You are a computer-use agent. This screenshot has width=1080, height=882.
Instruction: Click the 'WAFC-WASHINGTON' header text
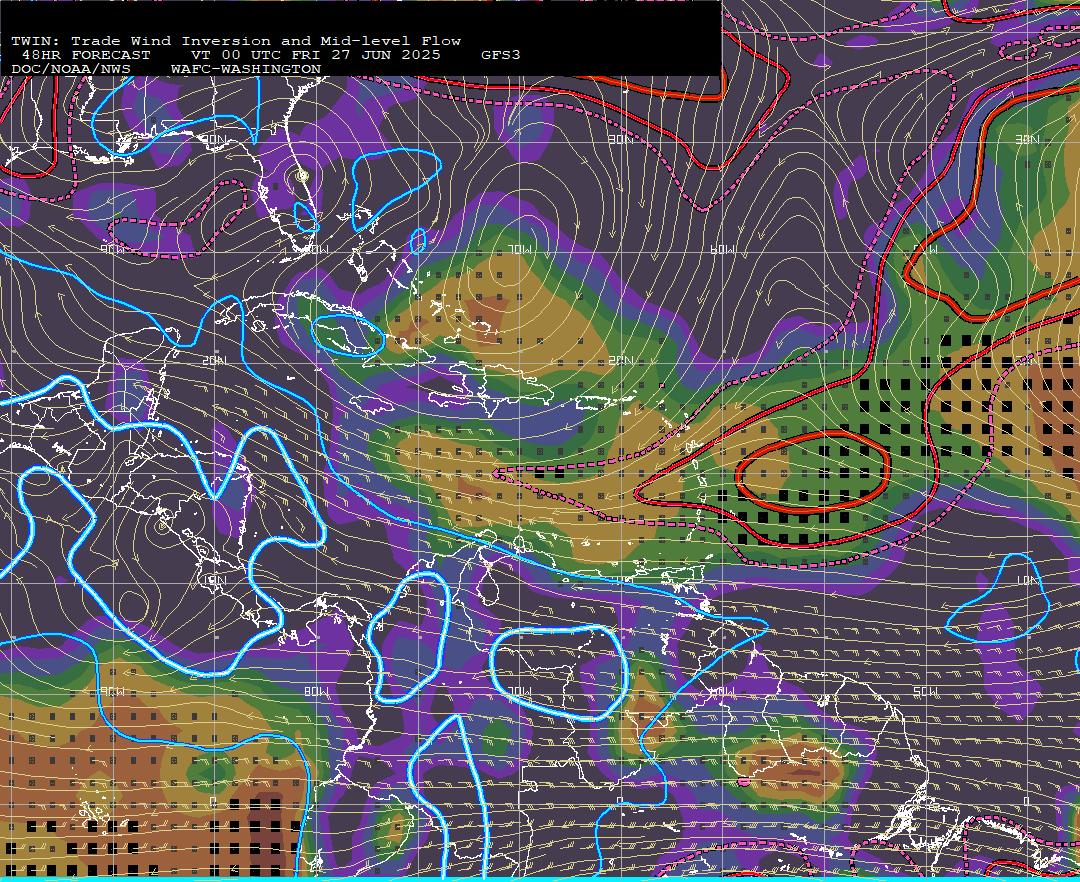(x=246, y=70)
